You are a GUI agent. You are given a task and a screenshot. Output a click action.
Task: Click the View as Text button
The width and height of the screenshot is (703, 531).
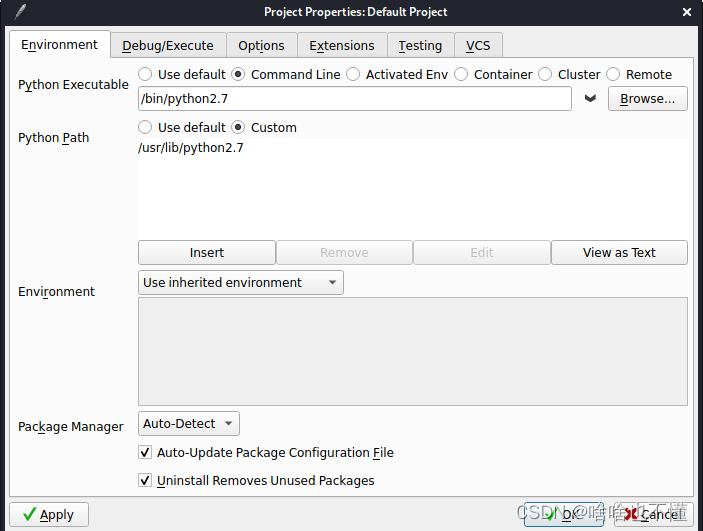pyautogui.click(x=619, y=252)
